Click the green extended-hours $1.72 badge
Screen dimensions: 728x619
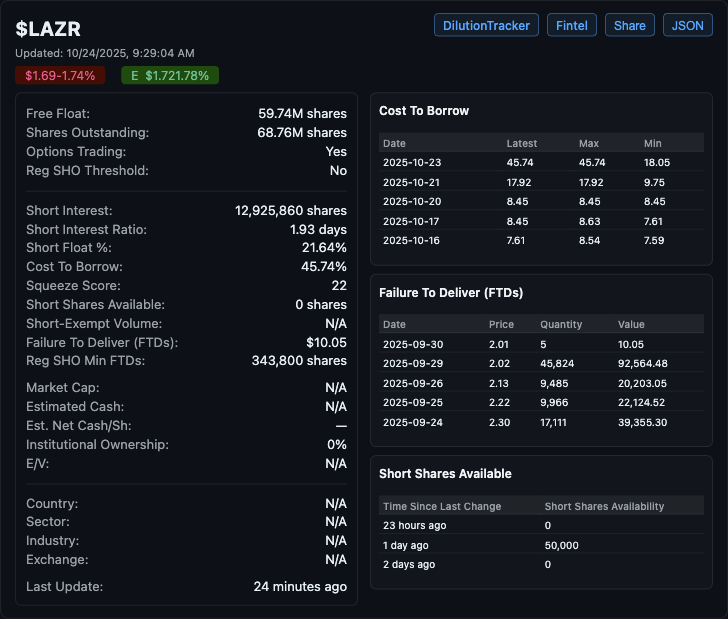(170, 75)
